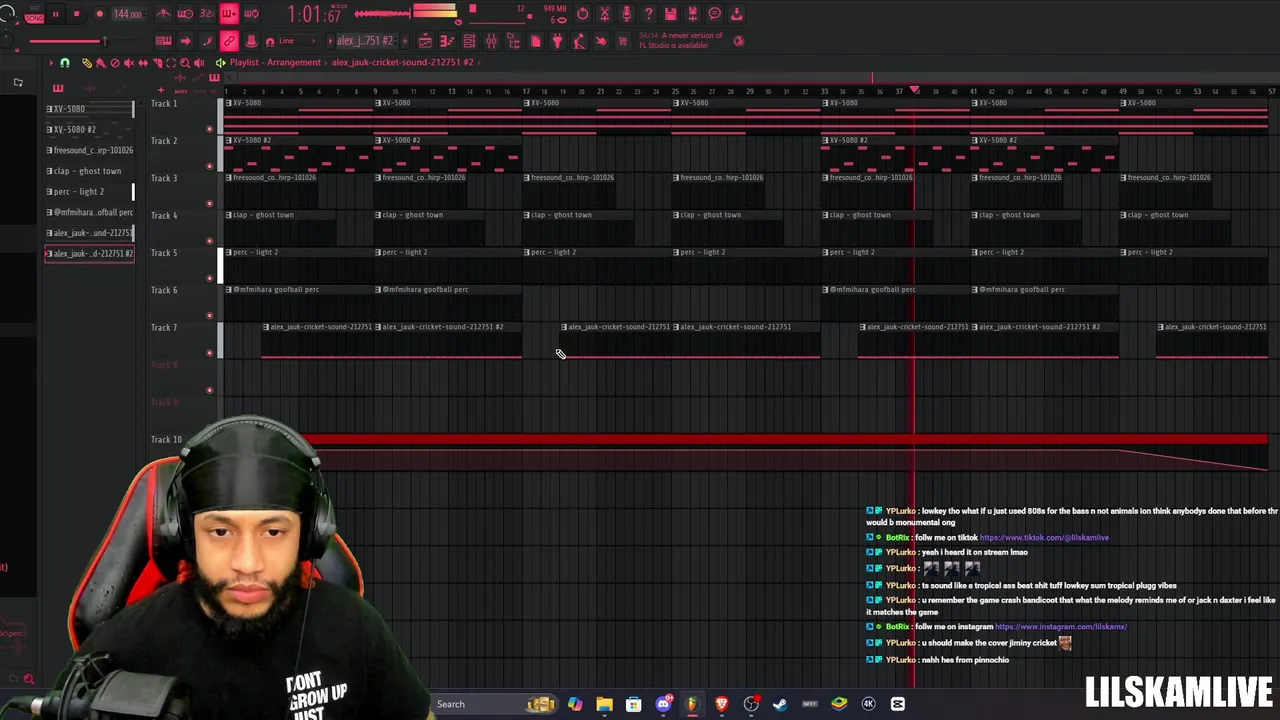Image resolution: width=1280 pixels, height=720 pixels.
Task: Toggle Pat/Song mode switch
Action: tap(35, 14)
